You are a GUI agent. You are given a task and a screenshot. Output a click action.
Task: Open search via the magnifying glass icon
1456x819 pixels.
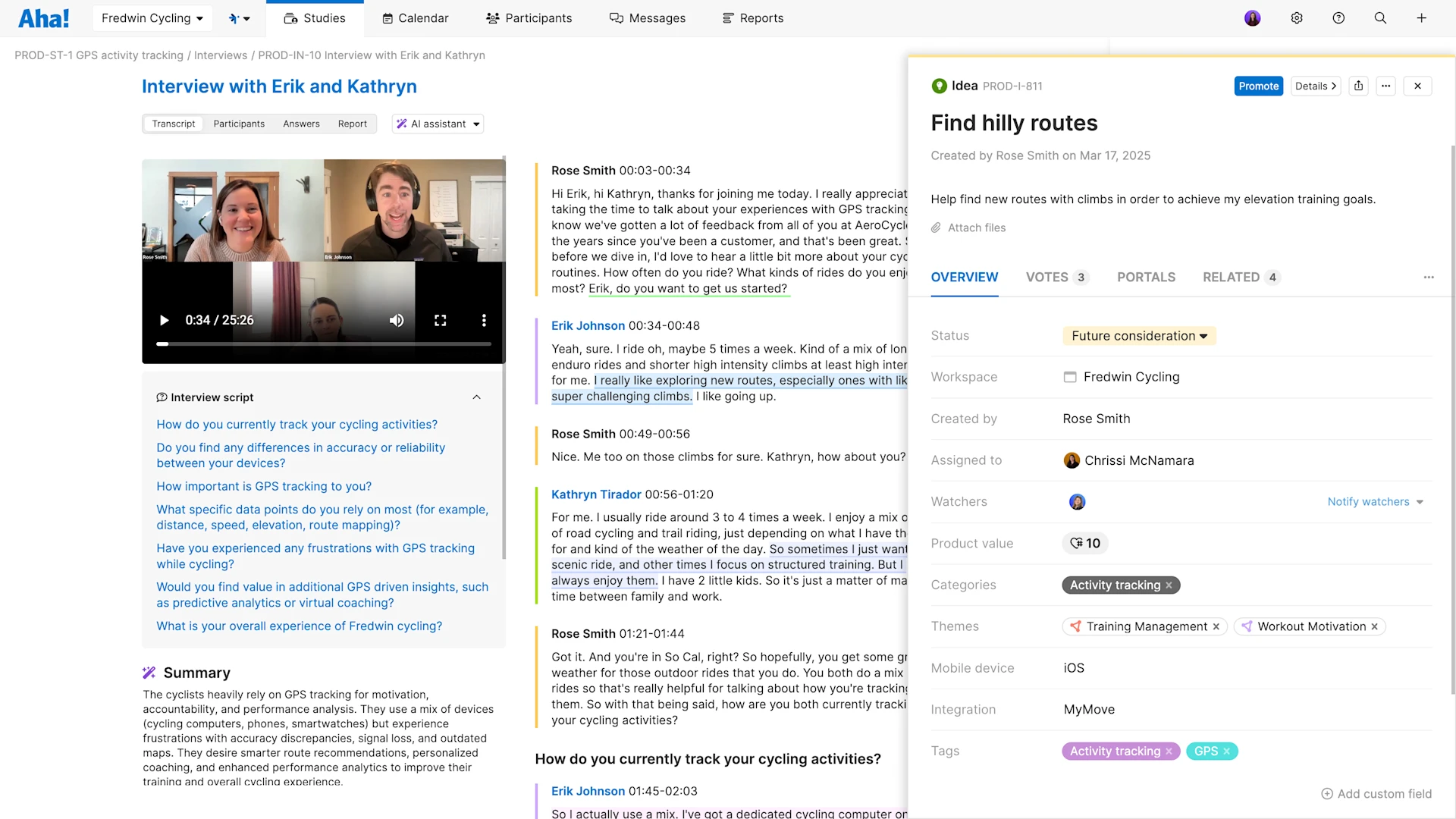click(x=1380, y=17)
